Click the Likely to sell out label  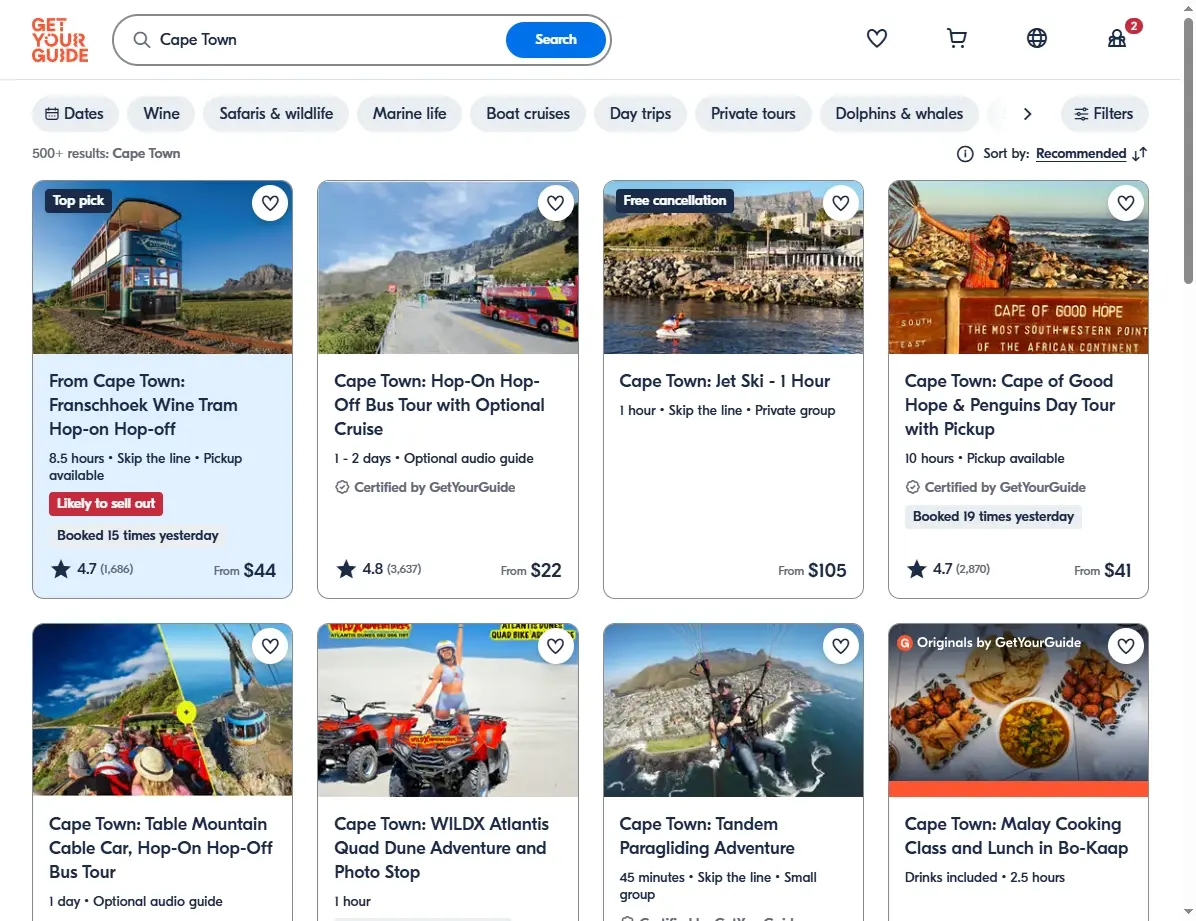tap(106, 504)
